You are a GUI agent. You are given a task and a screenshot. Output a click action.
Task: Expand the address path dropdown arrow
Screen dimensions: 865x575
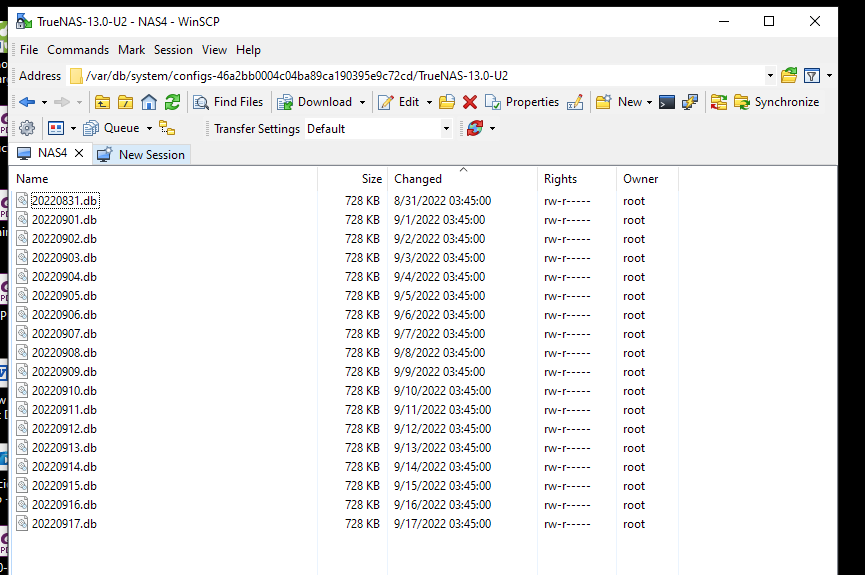click(770, 76)
